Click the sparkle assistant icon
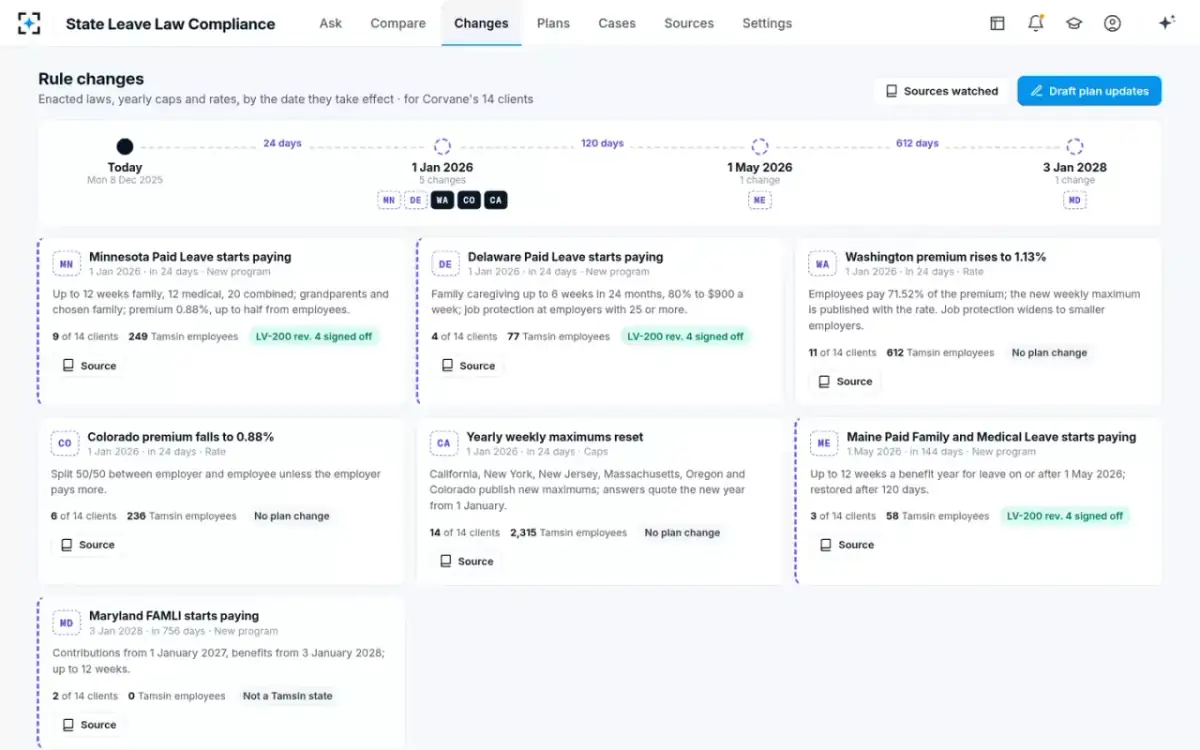The width and height of the screenshot is (1200, 750). [x=1166, y=23]
